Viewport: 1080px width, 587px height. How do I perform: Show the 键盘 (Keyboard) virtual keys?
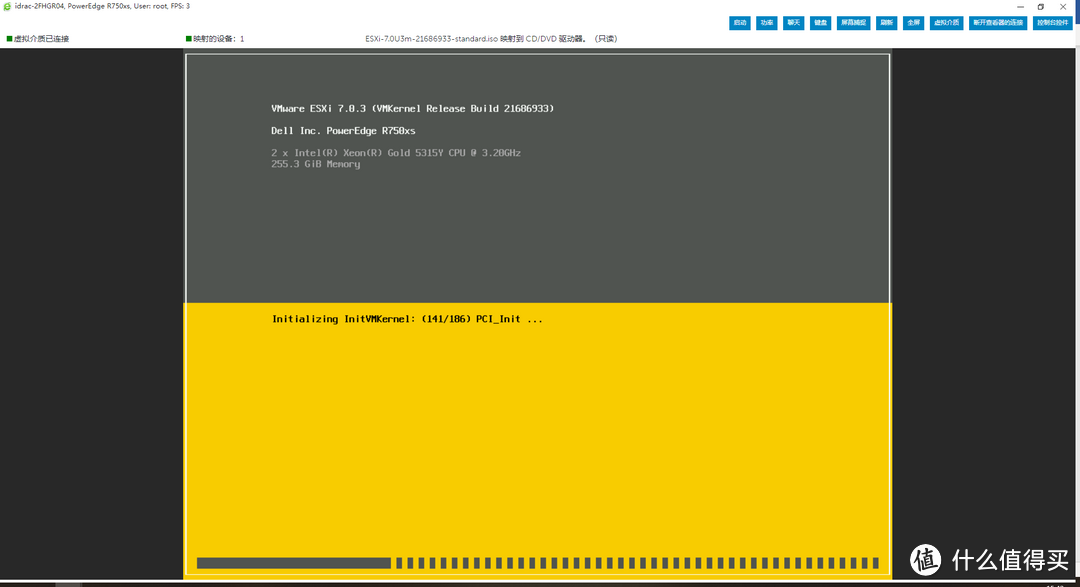pos(821,22)
